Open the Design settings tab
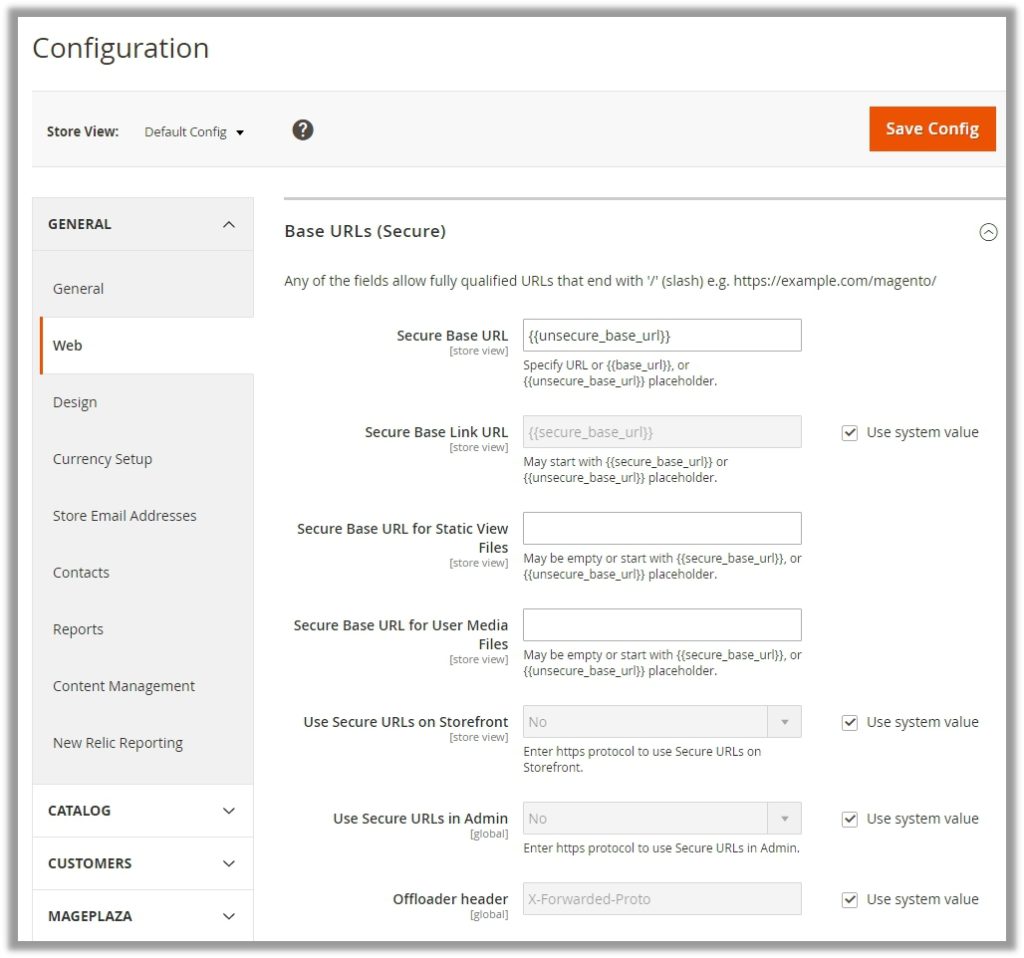Image resolution: width=1024 pixels, height=958 pixels. pyautogui.click(x=75, y=403)
